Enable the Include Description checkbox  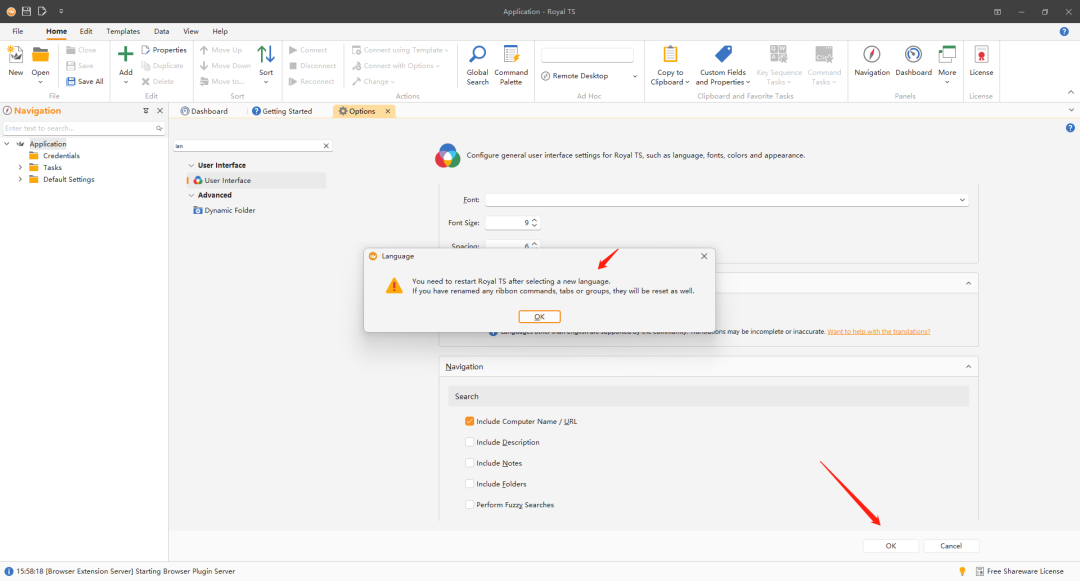point(470,443)
